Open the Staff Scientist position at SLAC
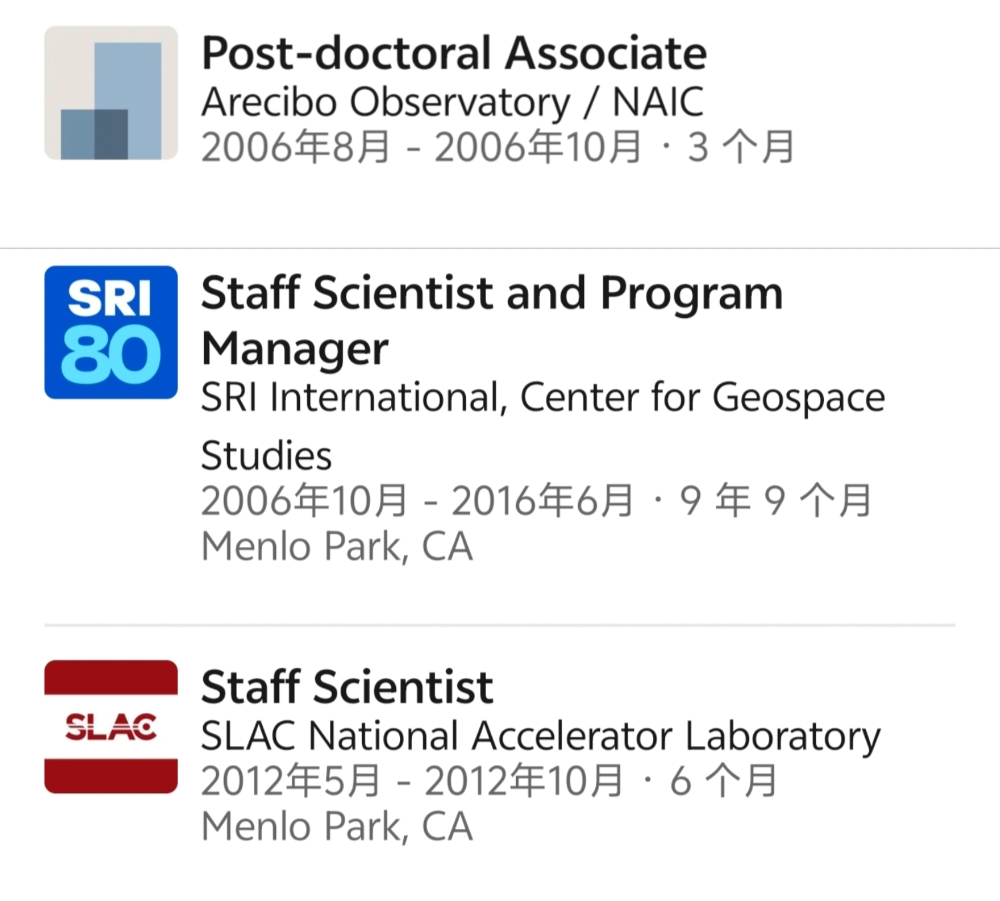This screenshot has width=1000, height=901. tap(347, 687)
